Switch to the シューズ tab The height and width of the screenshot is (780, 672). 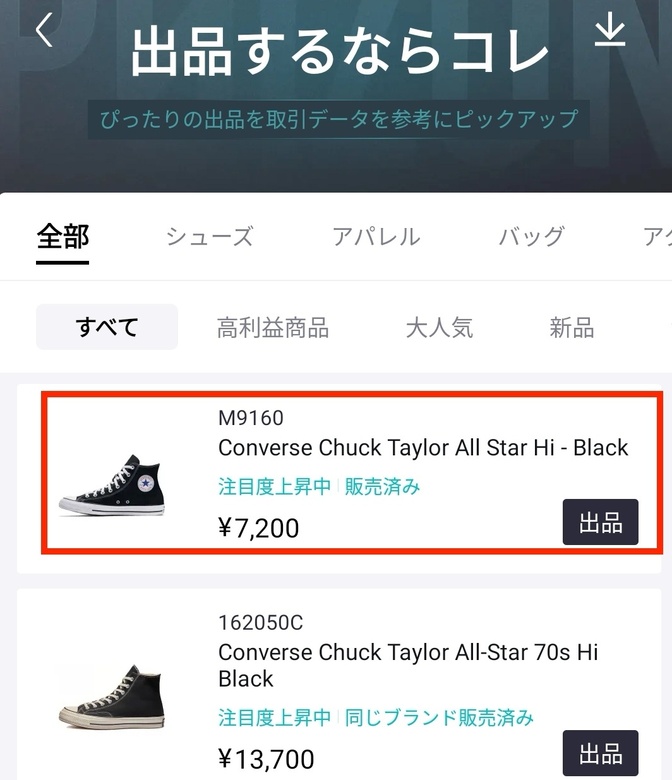pos(209,236)
